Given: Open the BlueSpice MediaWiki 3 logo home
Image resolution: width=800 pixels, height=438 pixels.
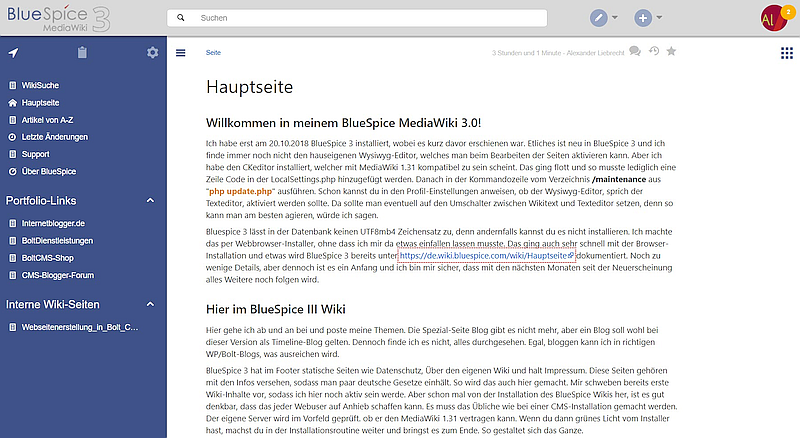Looking at the screenshot, I should tap(58, 18).
